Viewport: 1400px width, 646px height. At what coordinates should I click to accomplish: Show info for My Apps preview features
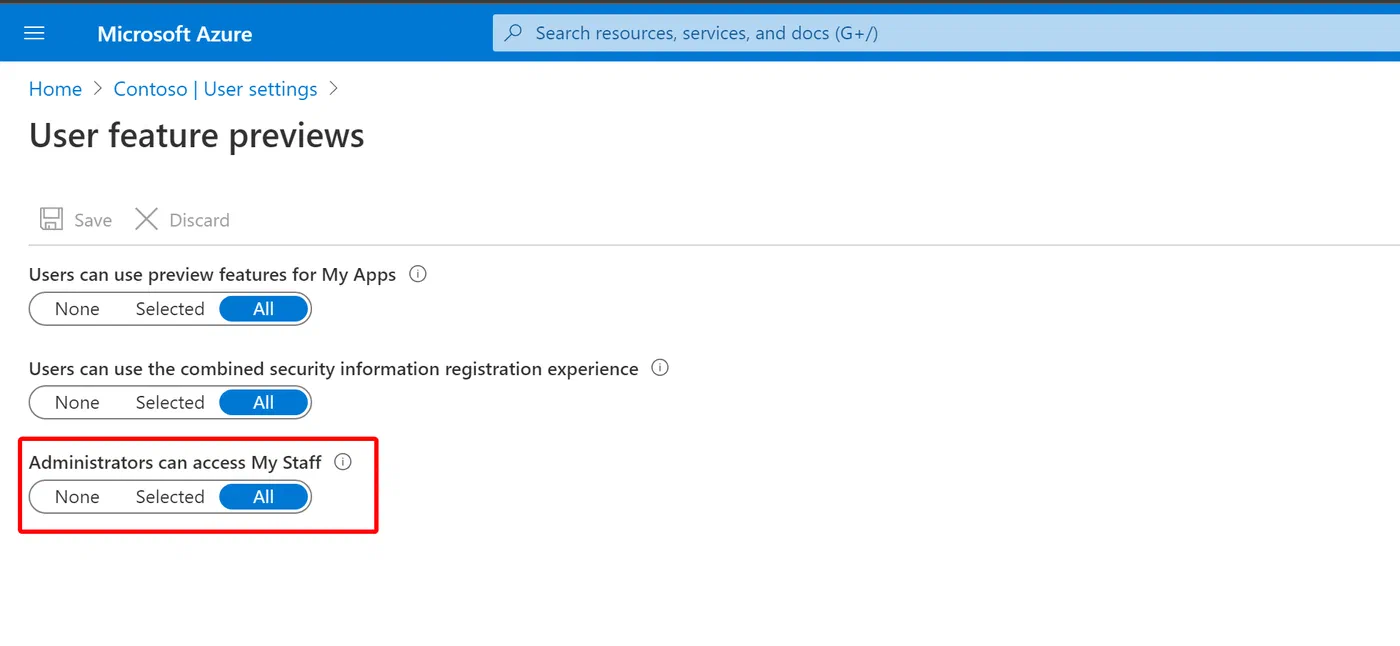click(x=418, y=273)
